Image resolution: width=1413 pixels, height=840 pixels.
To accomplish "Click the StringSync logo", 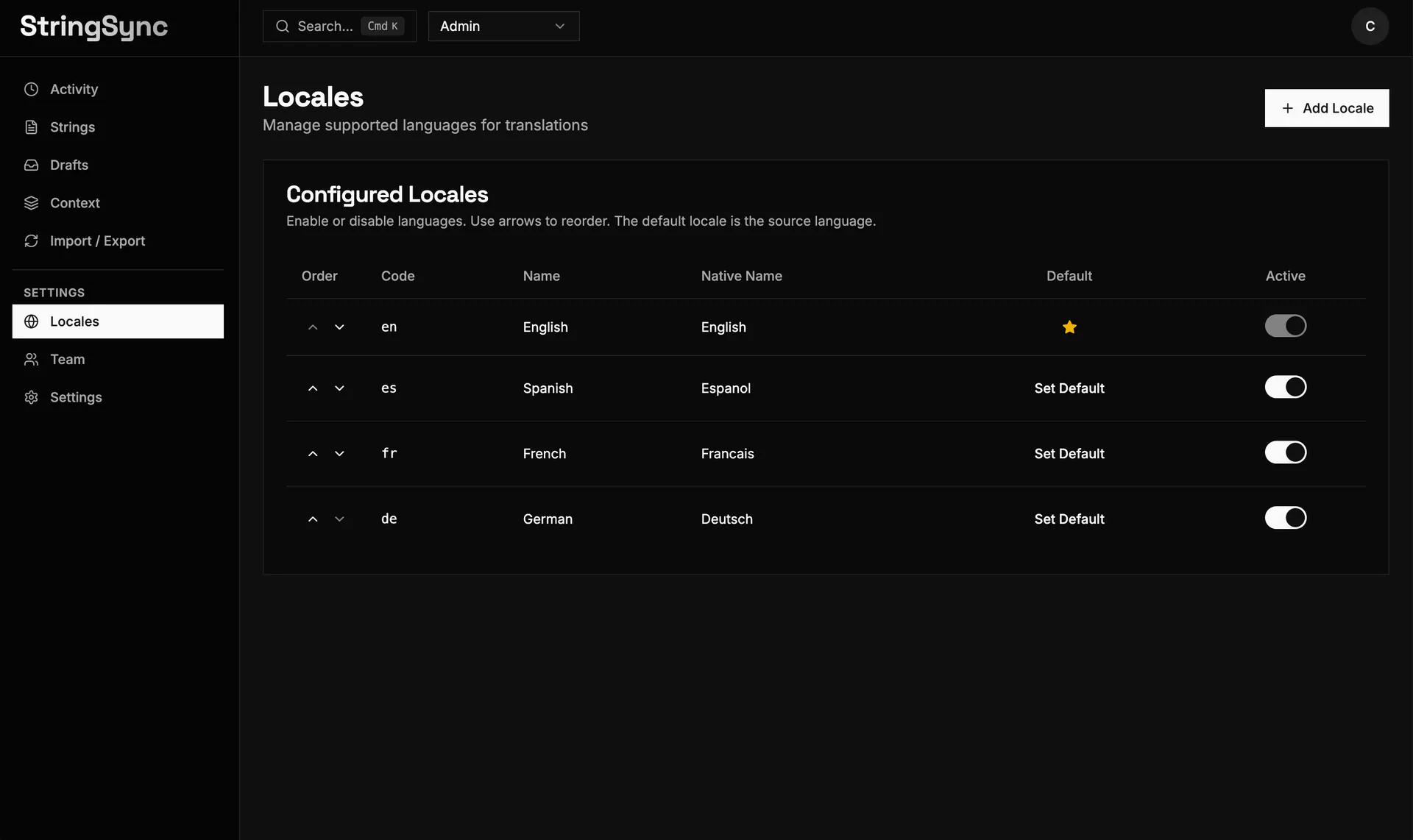I will pos(94,26).
